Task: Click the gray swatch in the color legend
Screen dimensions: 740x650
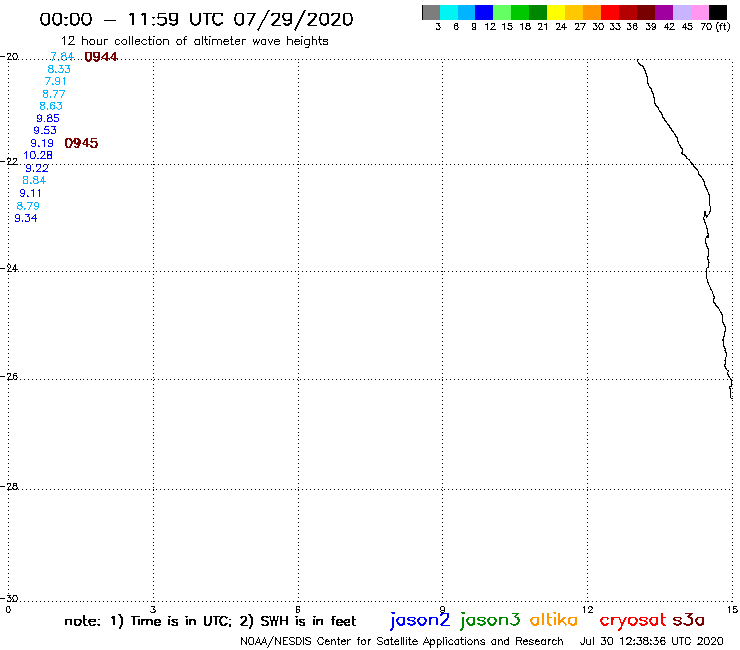Action: coord(431,12)
